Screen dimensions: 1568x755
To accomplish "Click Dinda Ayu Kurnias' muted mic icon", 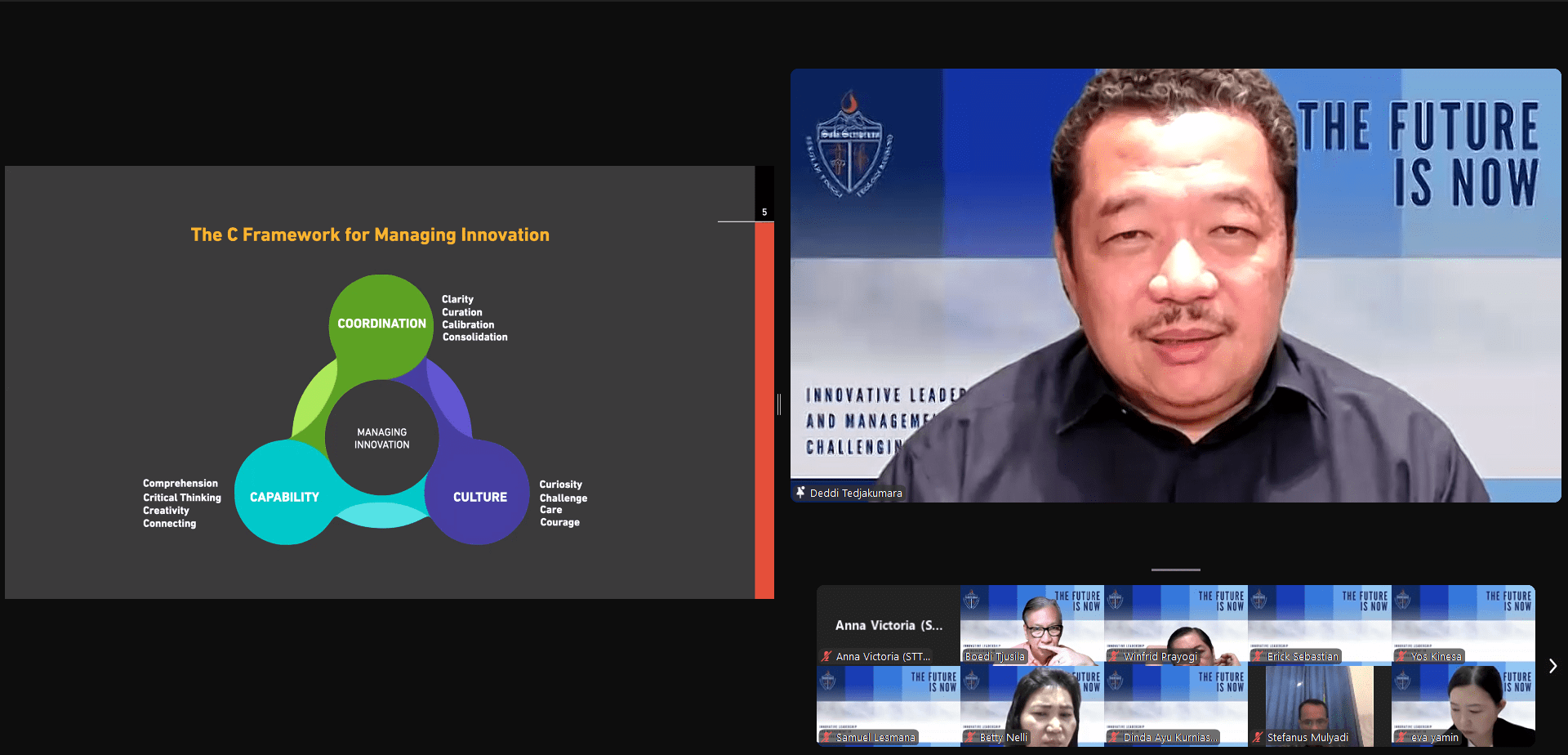I will (x=1114, y=737).
